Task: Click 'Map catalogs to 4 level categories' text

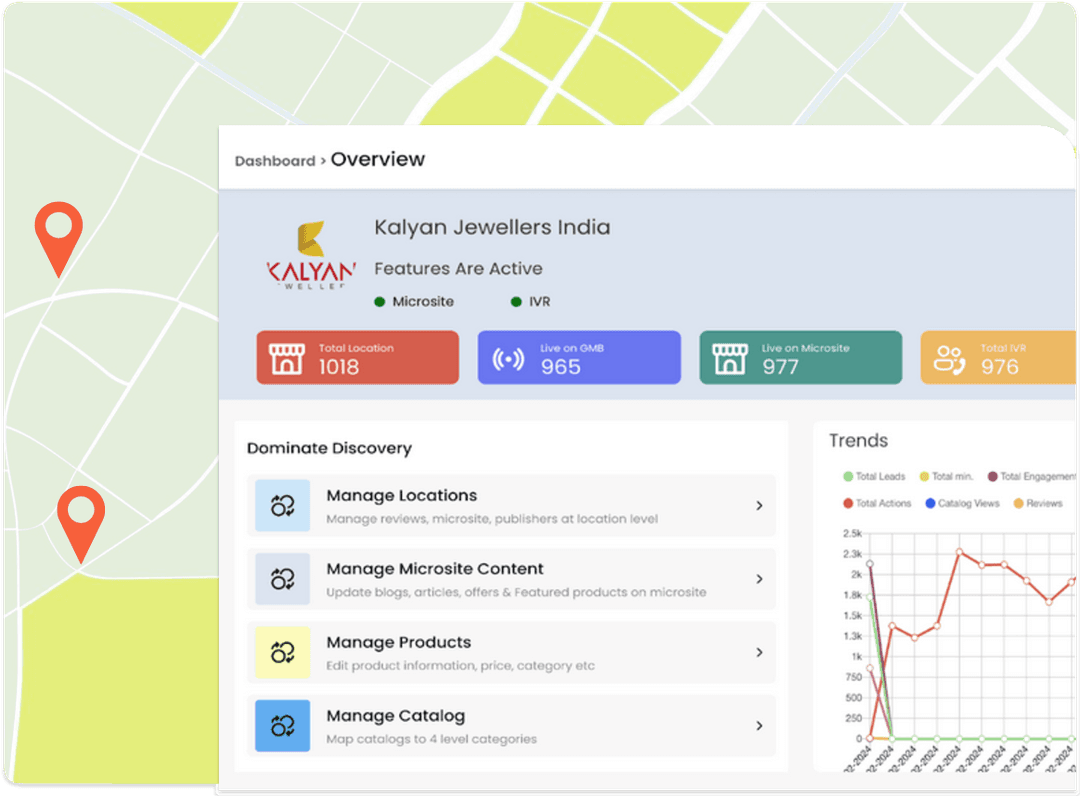Action: [431, 740]
